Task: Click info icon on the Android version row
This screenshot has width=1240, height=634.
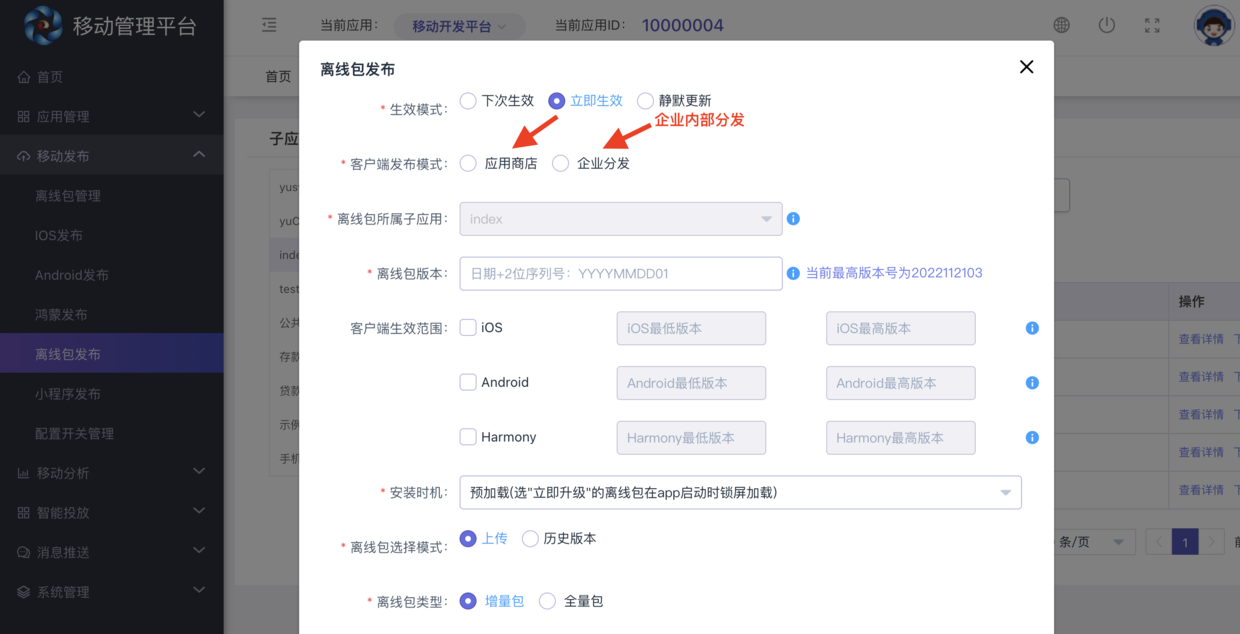Action: (x=1032, y=383)
